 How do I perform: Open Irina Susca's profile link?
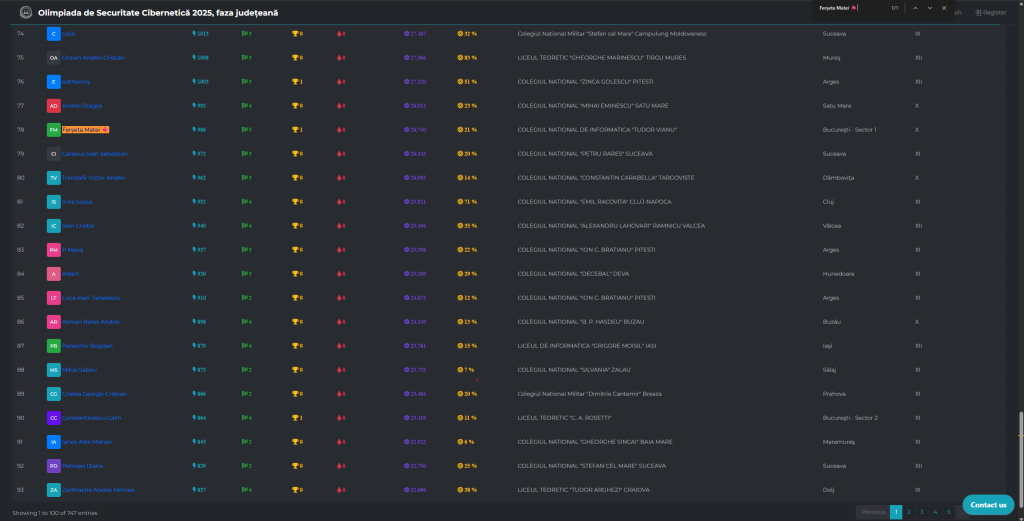click(76, 202)
